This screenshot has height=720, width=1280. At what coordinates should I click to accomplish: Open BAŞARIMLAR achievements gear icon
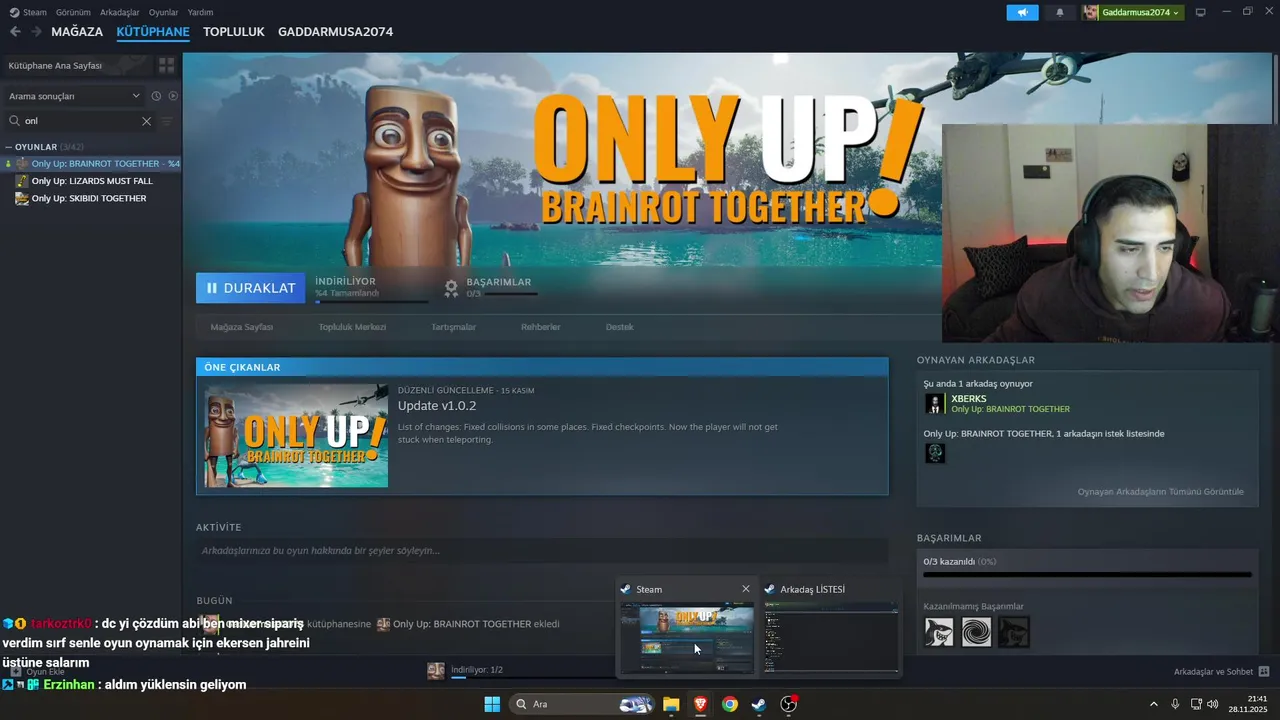[451, 288]
